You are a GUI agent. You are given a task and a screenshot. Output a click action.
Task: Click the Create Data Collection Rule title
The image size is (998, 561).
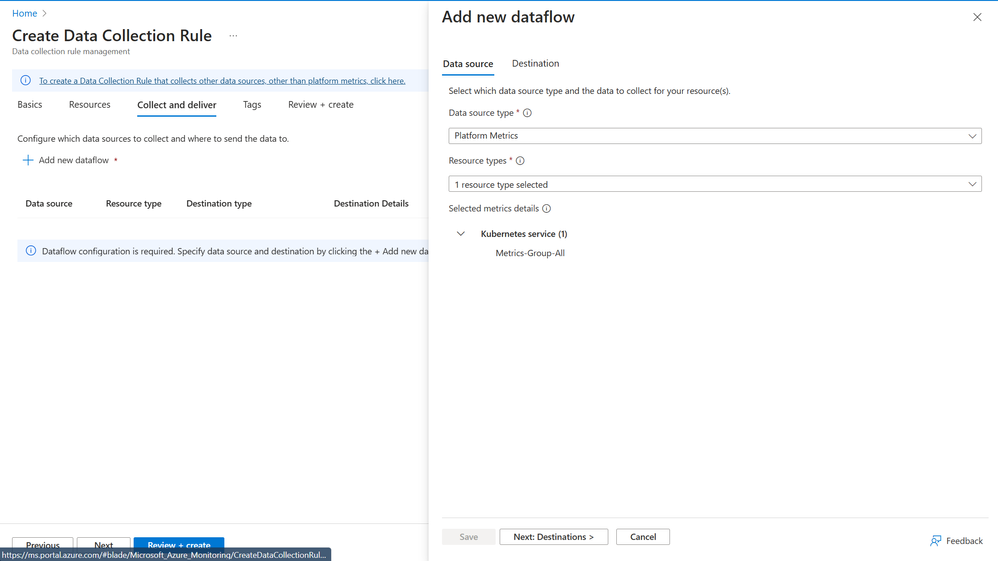point(112,36)
